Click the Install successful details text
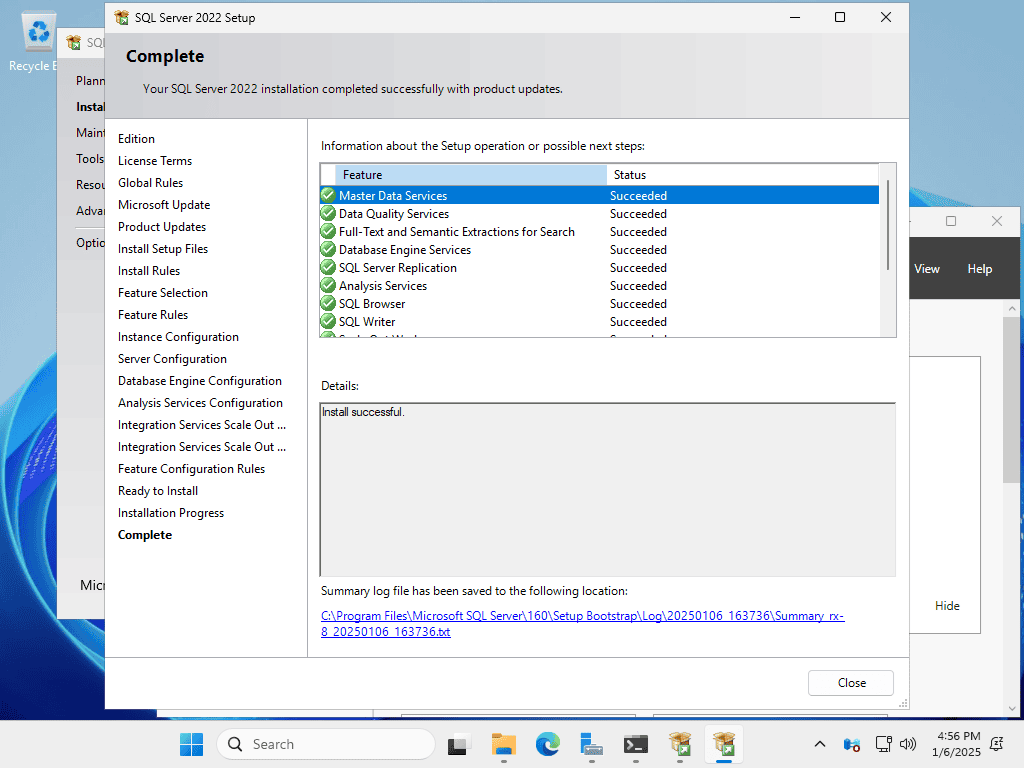Screen dimensions: 1024x768 tap(363, 412)
